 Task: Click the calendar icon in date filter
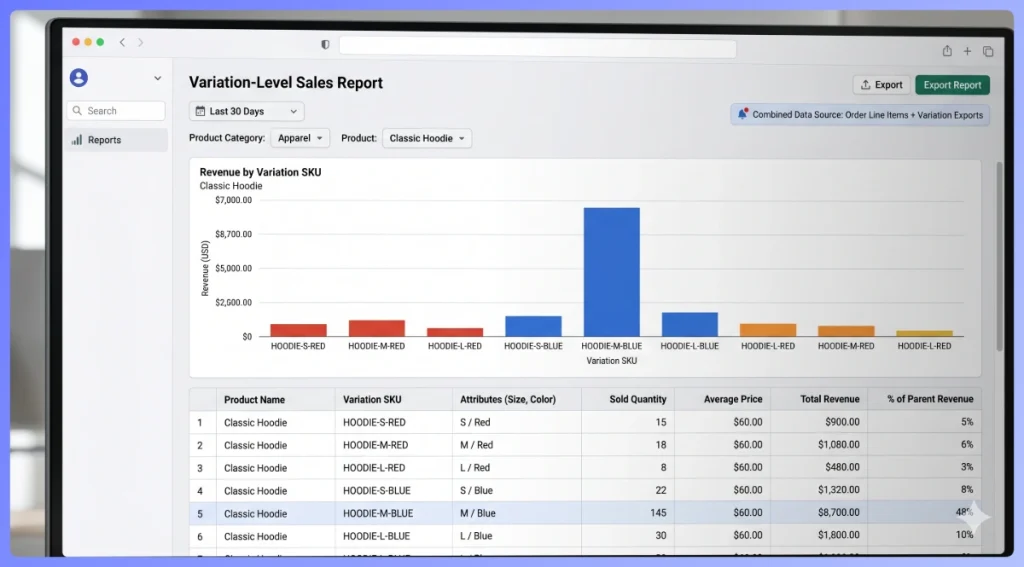coord(200,112)
